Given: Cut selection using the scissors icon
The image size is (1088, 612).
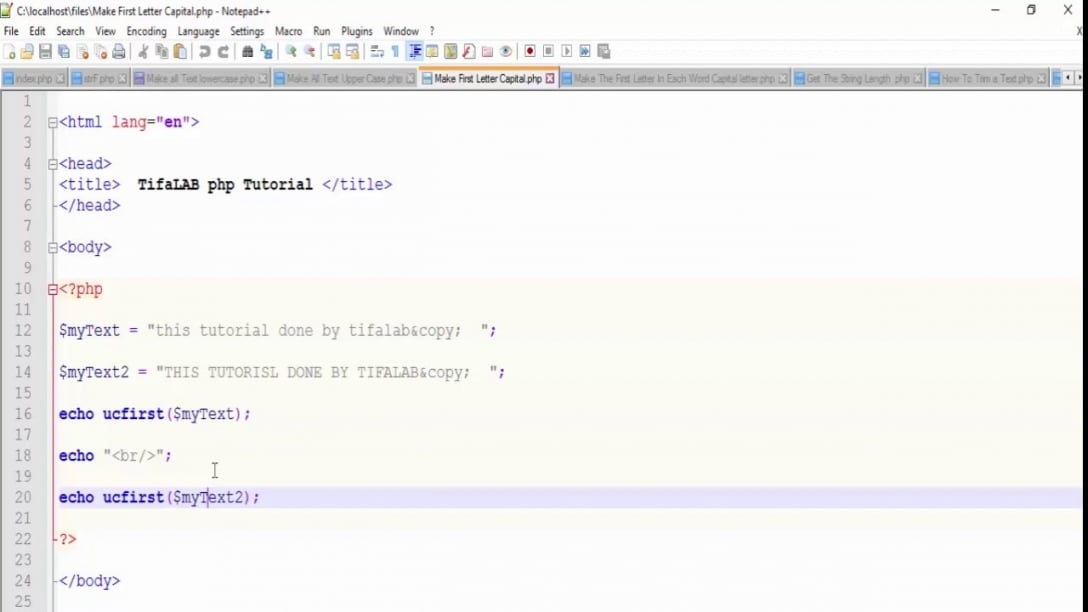Looking at the screenshot, I should tap(143, 51).
